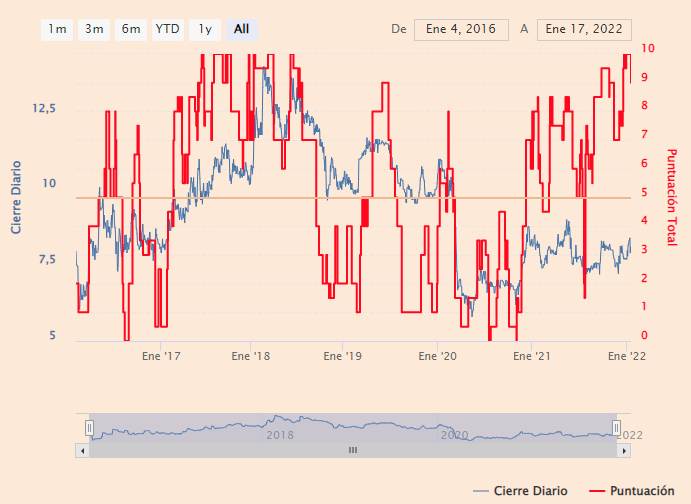The height and width of the screenshot is (504, 691).
Task: Click the 2020 label in navigator
Action: [454, 435]
